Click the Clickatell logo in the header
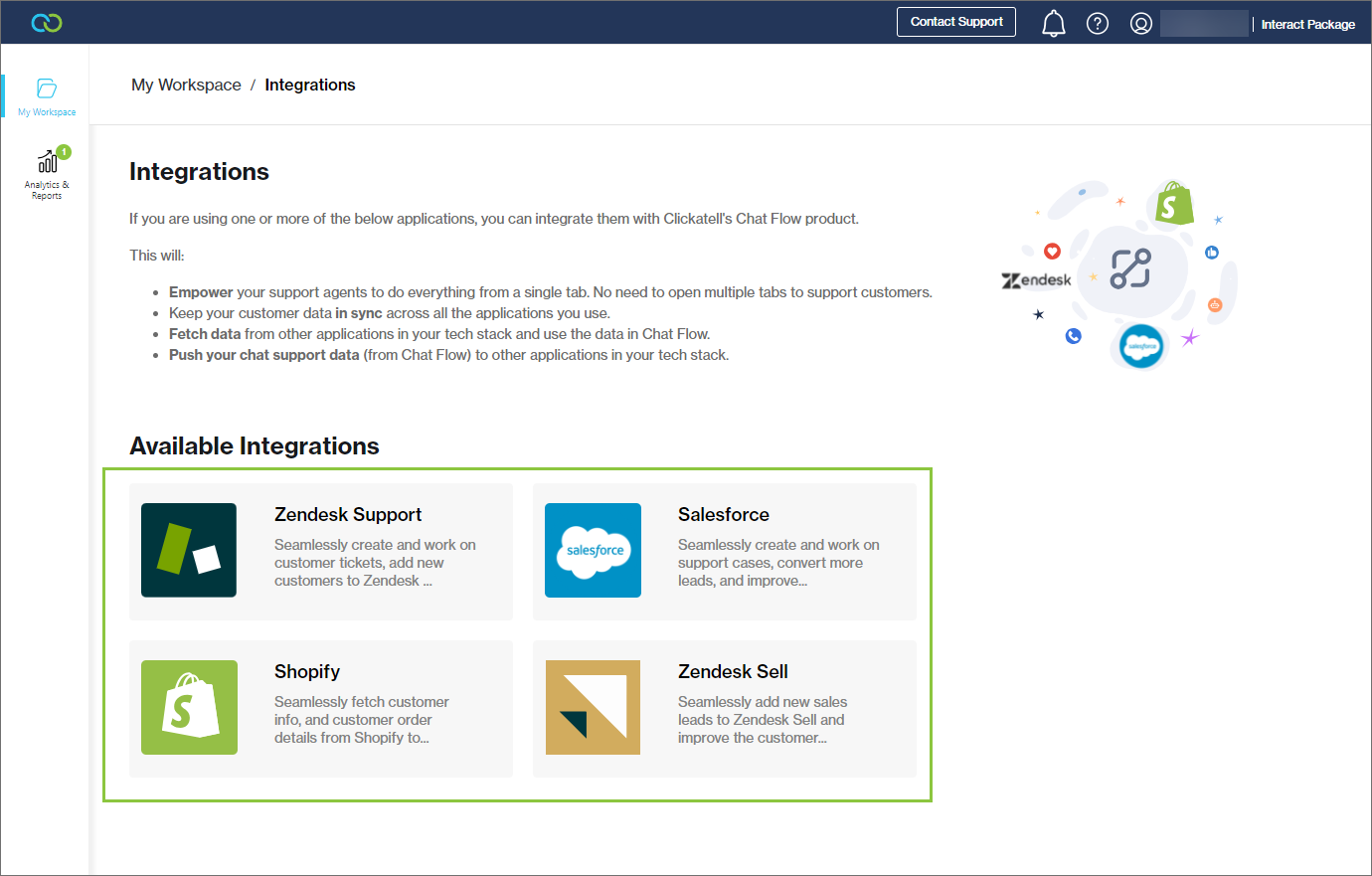The image size is (1372, 876). click(47, 23)
